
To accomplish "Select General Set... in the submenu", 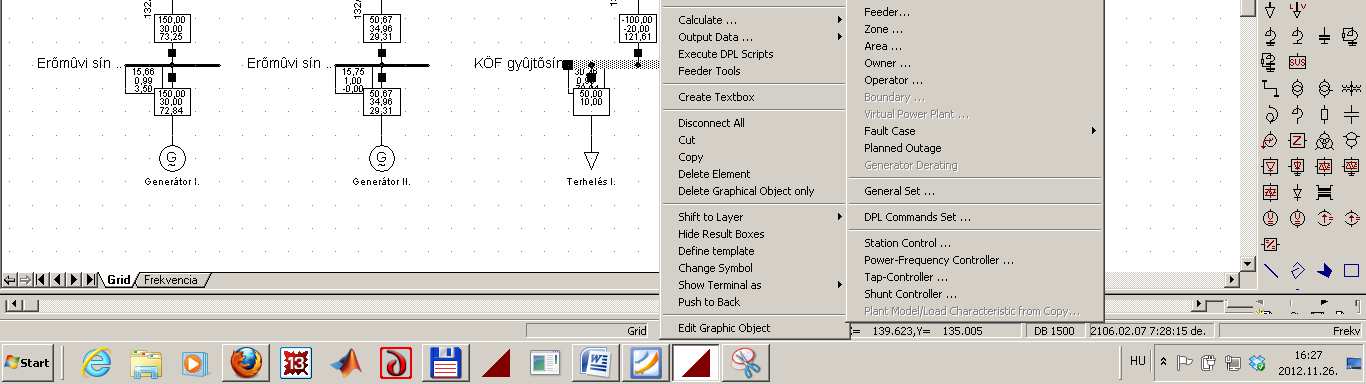I will [x=976, y=191].
